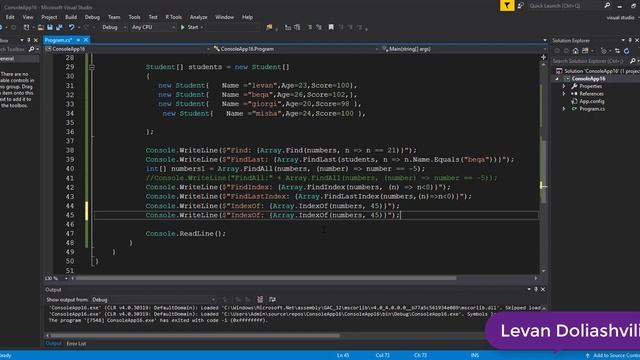640x360 pixels.
Task: Open the Debug configuration dropdown
Action: coord(113,27)
